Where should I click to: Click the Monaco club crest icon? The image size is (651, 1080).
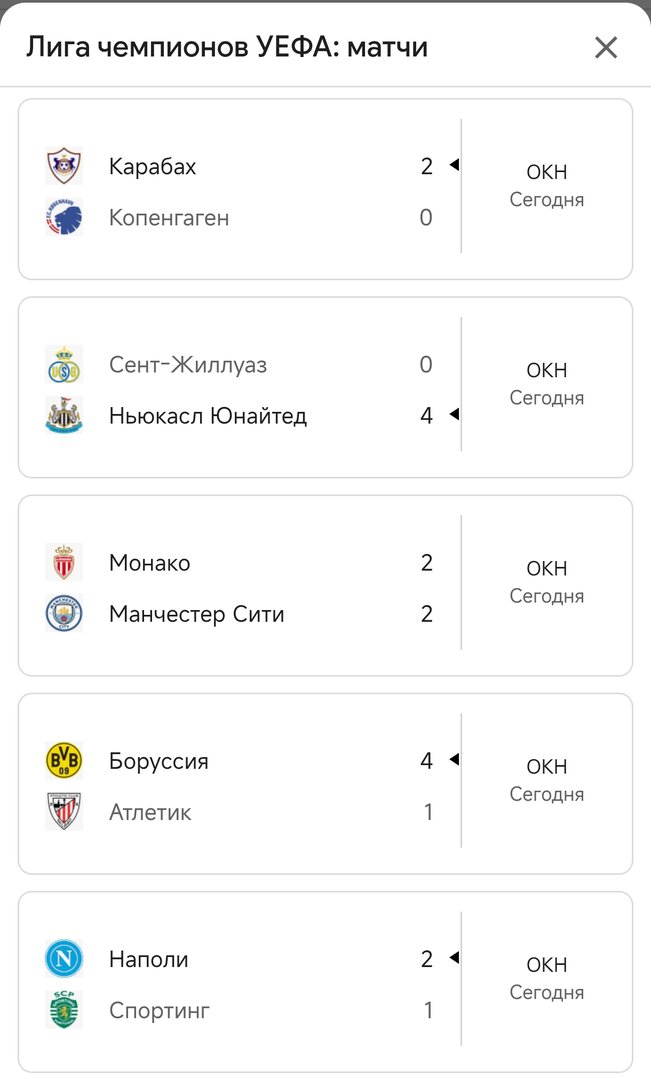[64, 563]
